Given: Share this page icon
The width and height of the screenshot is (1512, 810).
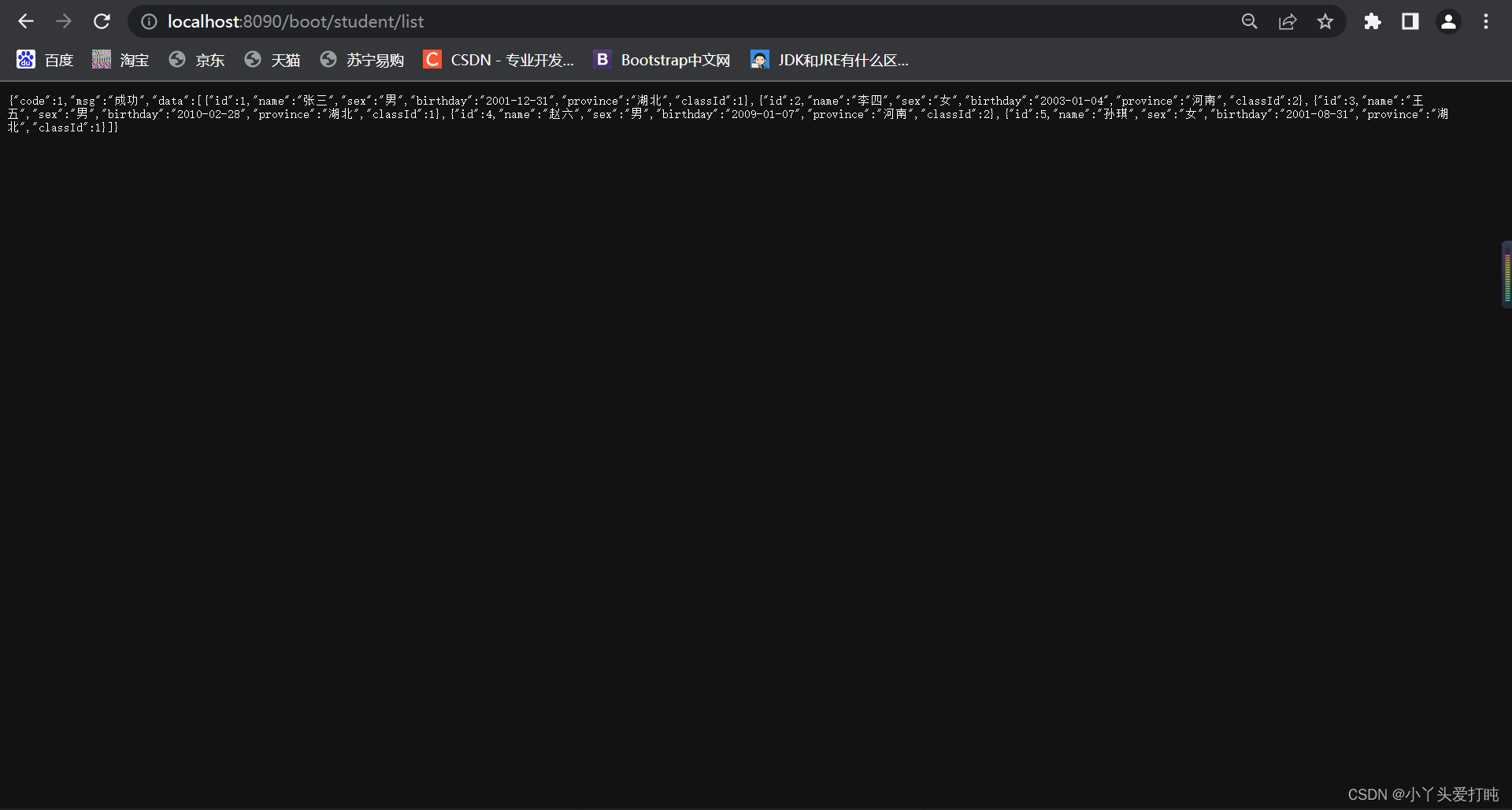Looking at the screenshot, I should [x=1288, y=22].
